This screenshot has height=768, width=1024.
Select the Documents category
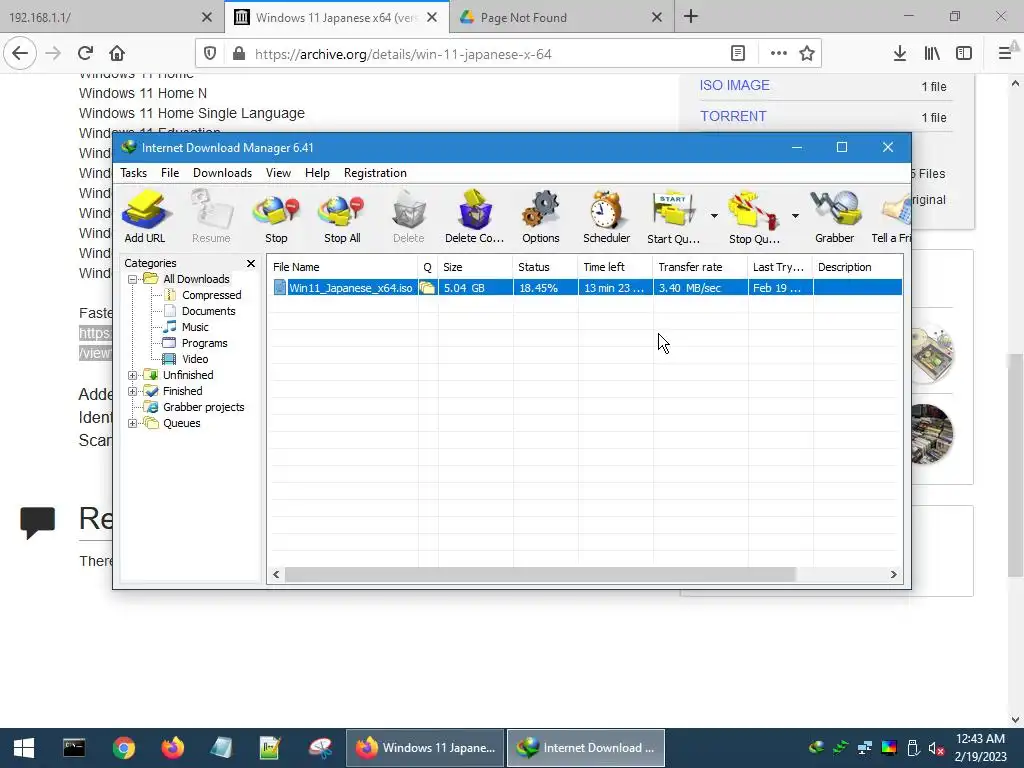(208, 311)
